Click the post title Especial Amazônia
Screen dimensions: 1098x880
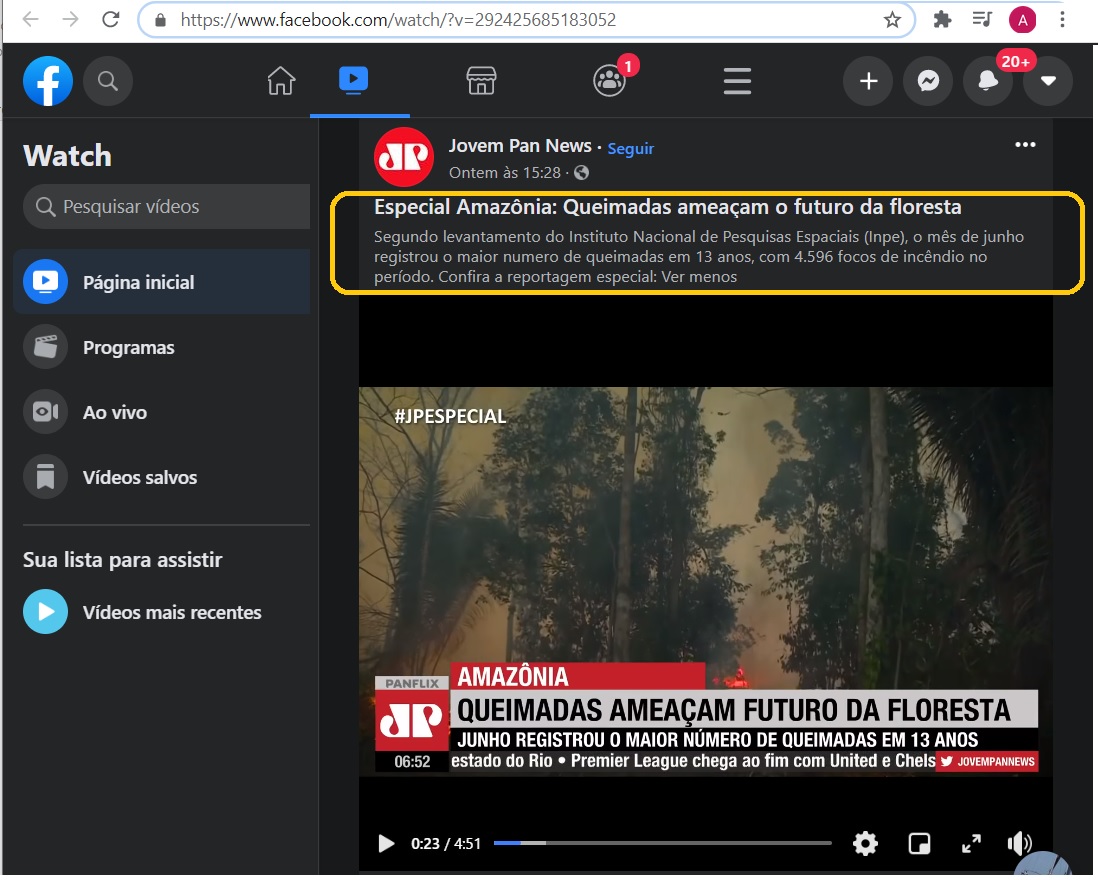[x=667, y=207]
